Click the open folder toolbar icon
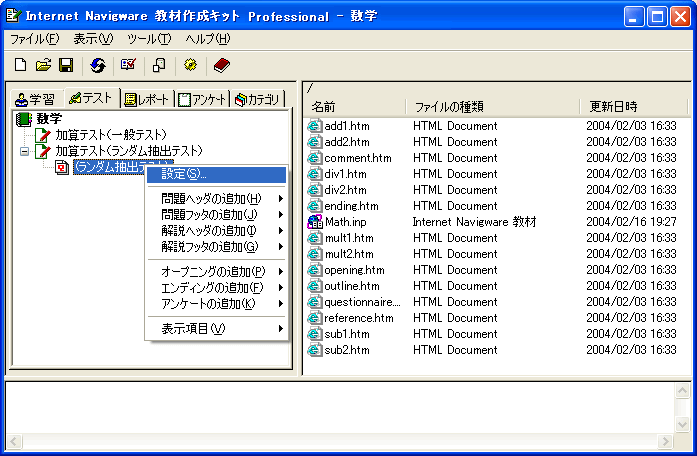The width and height of the screenshot is (697, 456). [43, 65]
